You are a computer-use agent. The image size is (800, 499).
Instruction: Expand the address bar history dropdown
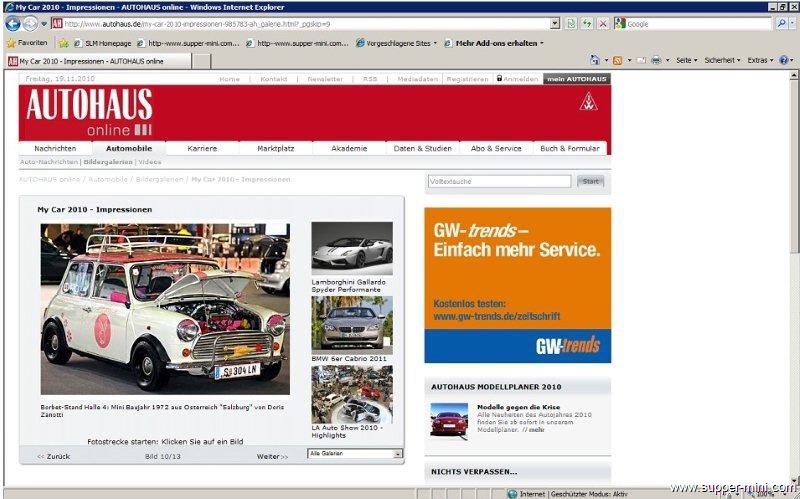click(x=556, y=24)
